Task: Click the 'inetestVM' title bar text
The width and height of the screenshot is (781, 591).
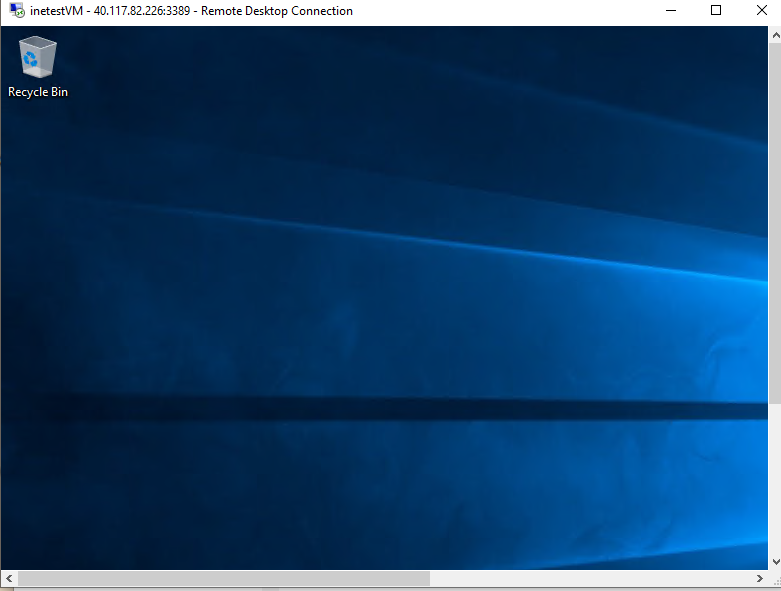Action: click(56, 11)
